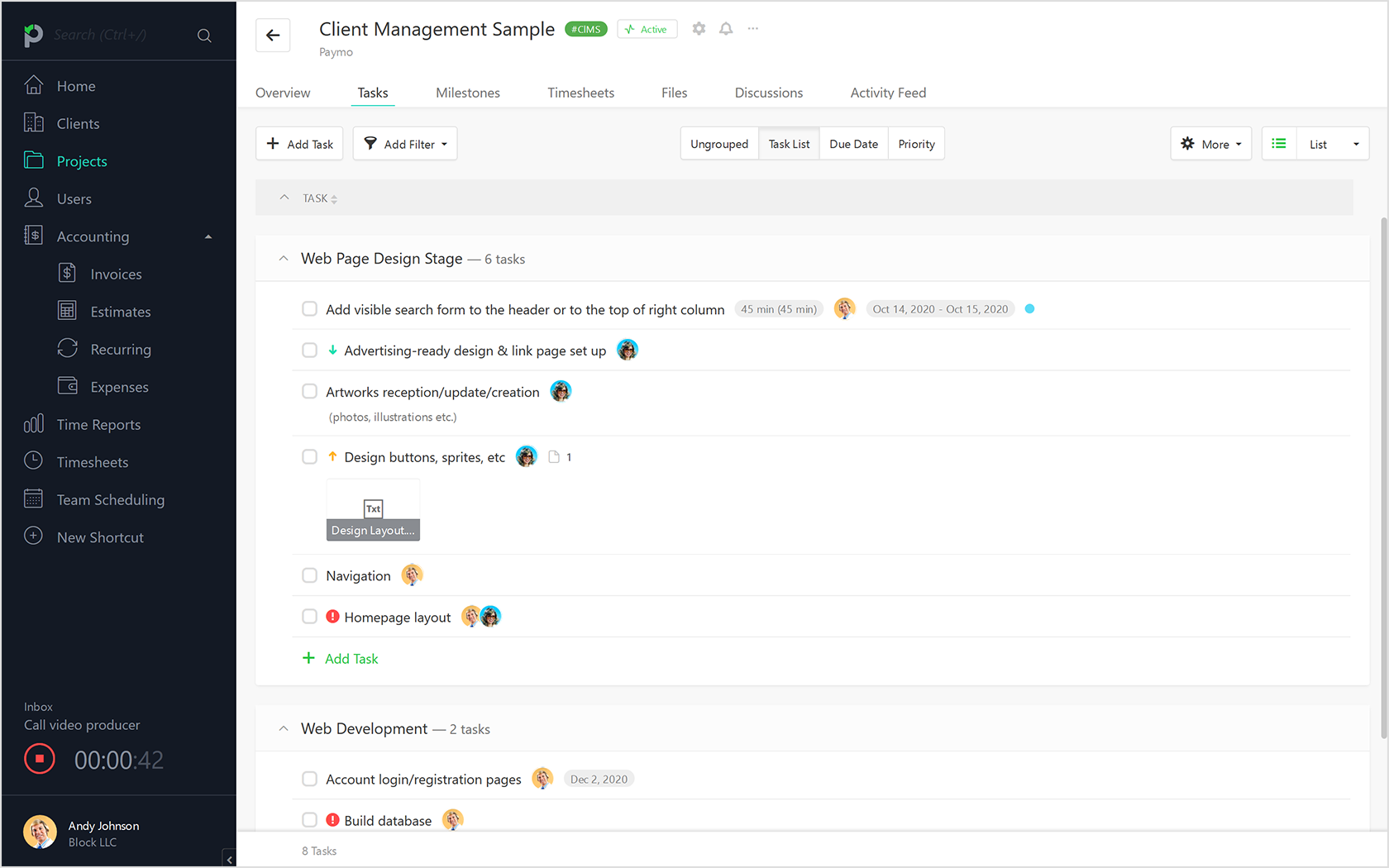
Task: Open Estimates under Accounting
Action: tap(120, 312)
